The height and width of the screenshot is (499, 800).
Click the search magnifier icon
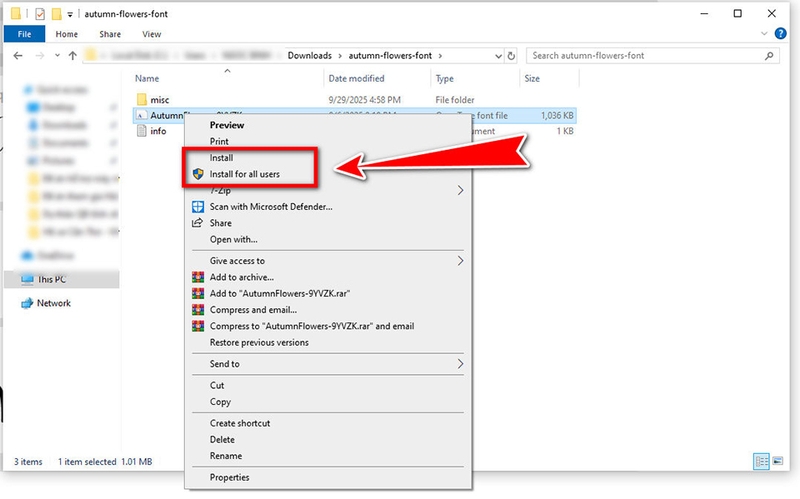pyautogui.click(x=769, y=56)
